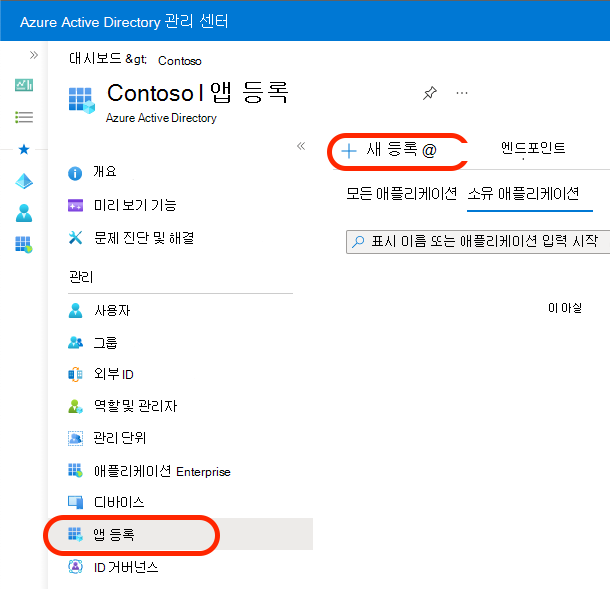Open enterprise applications grid icon in left rail
The image size is (610, 589).
click(24, 245)
